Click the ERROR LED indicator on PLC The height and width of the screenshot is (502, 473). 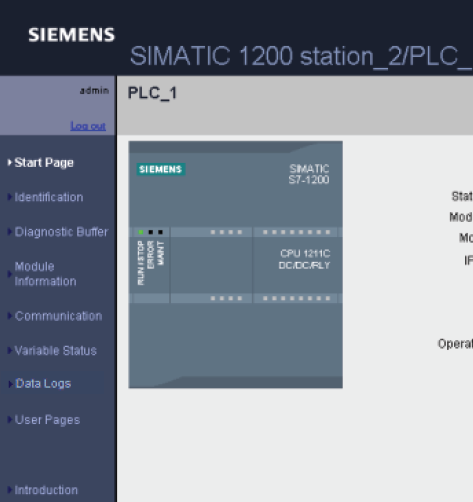[151, 232]
